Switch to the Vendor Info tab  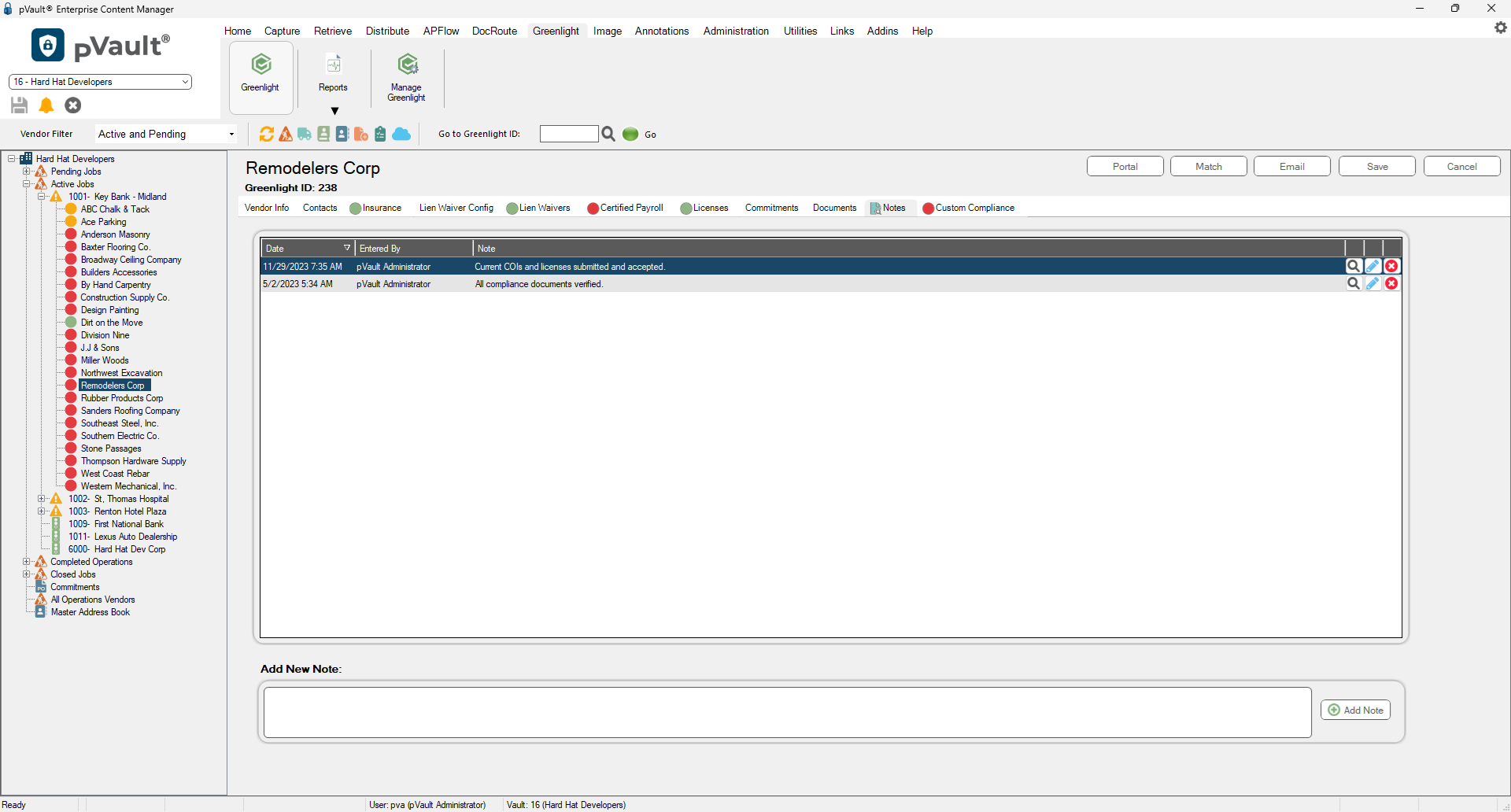[x=267, y=209]
